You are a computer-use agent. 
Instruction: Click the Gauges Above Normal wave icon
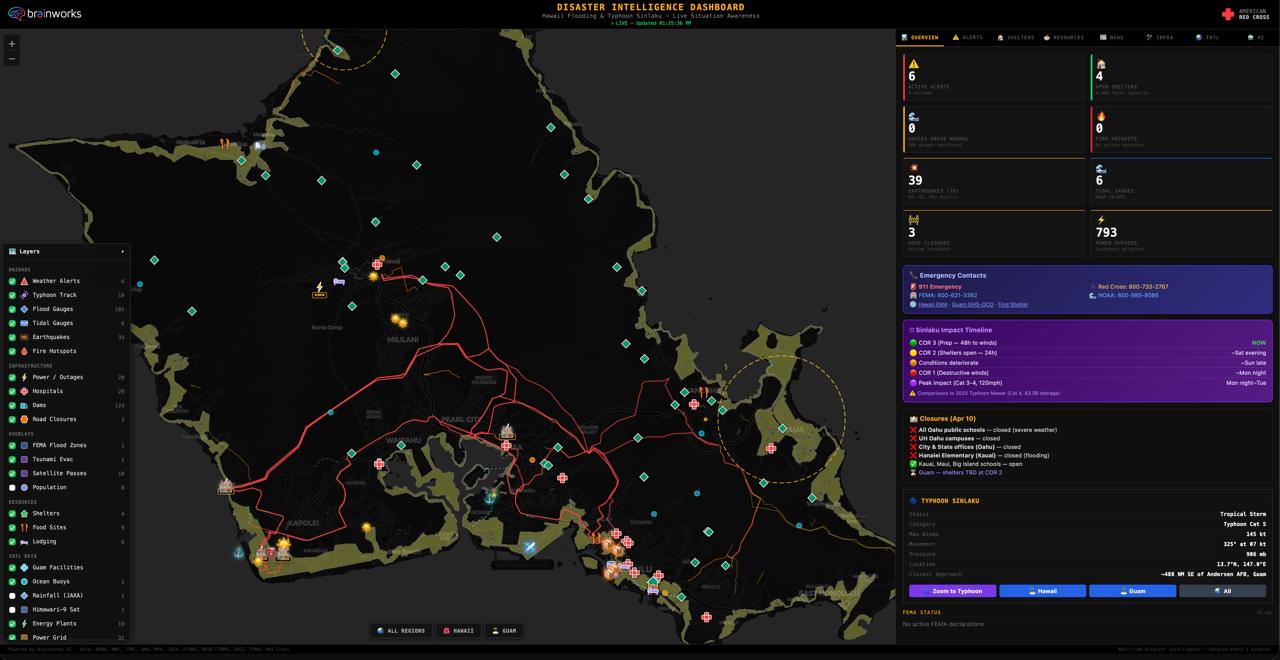tap(913, 116)
